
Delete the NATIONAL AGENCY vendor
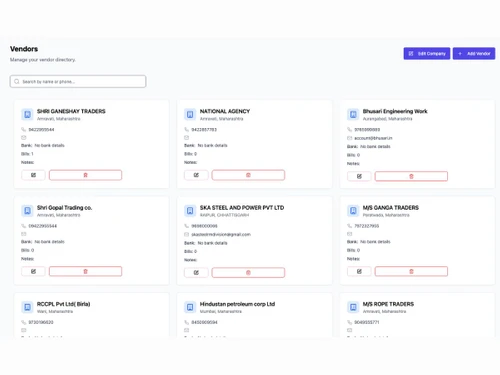tap(248, 175)
